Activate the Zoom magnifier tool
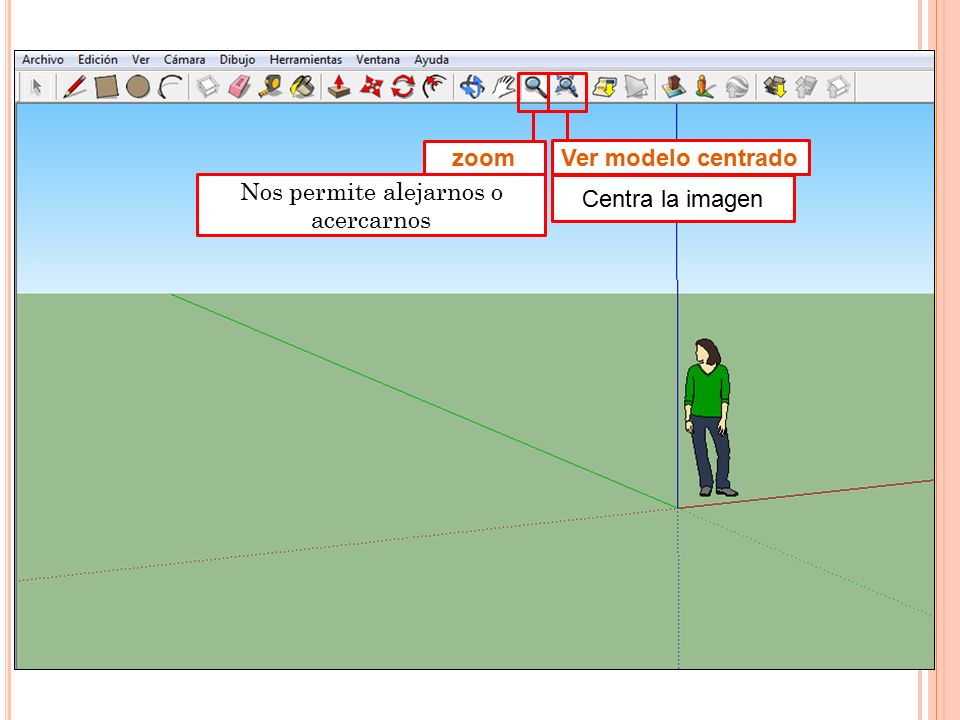 click(x=535, y=88)
